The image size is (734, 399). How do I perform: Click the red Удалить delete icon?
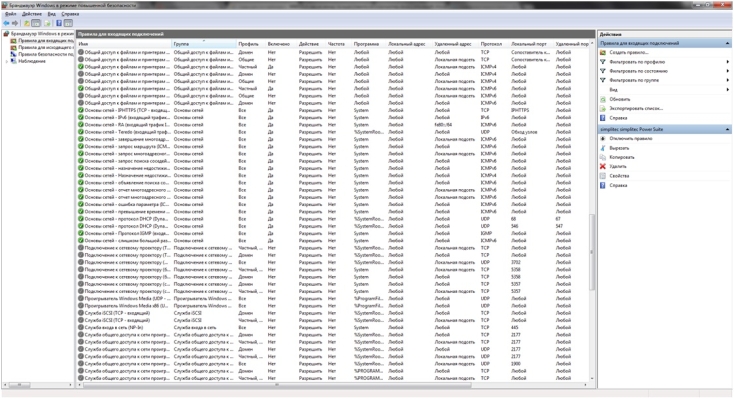(603, 166)
